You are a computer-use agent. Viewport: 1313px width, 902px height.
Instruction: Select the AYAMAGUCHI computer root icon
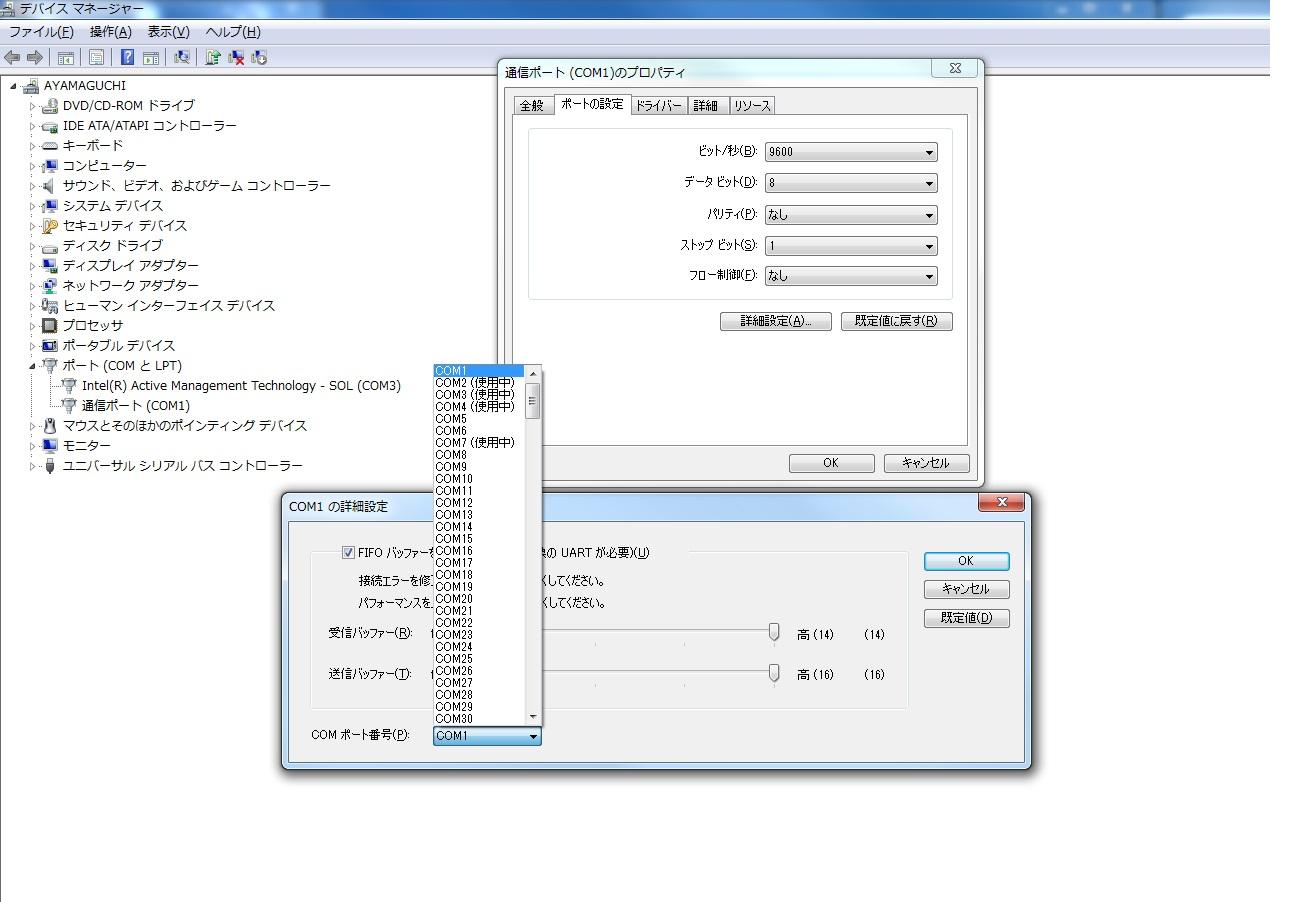tap(31, 85)
